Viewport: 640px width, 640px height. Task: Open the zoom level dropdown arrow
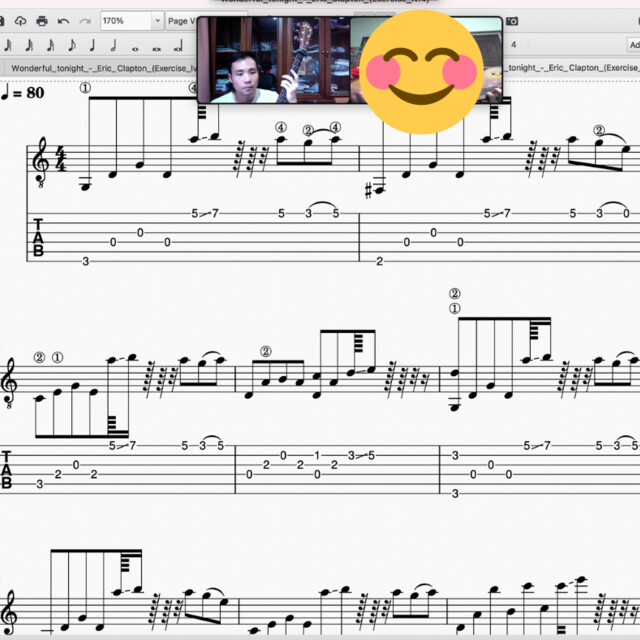[157, 21]
